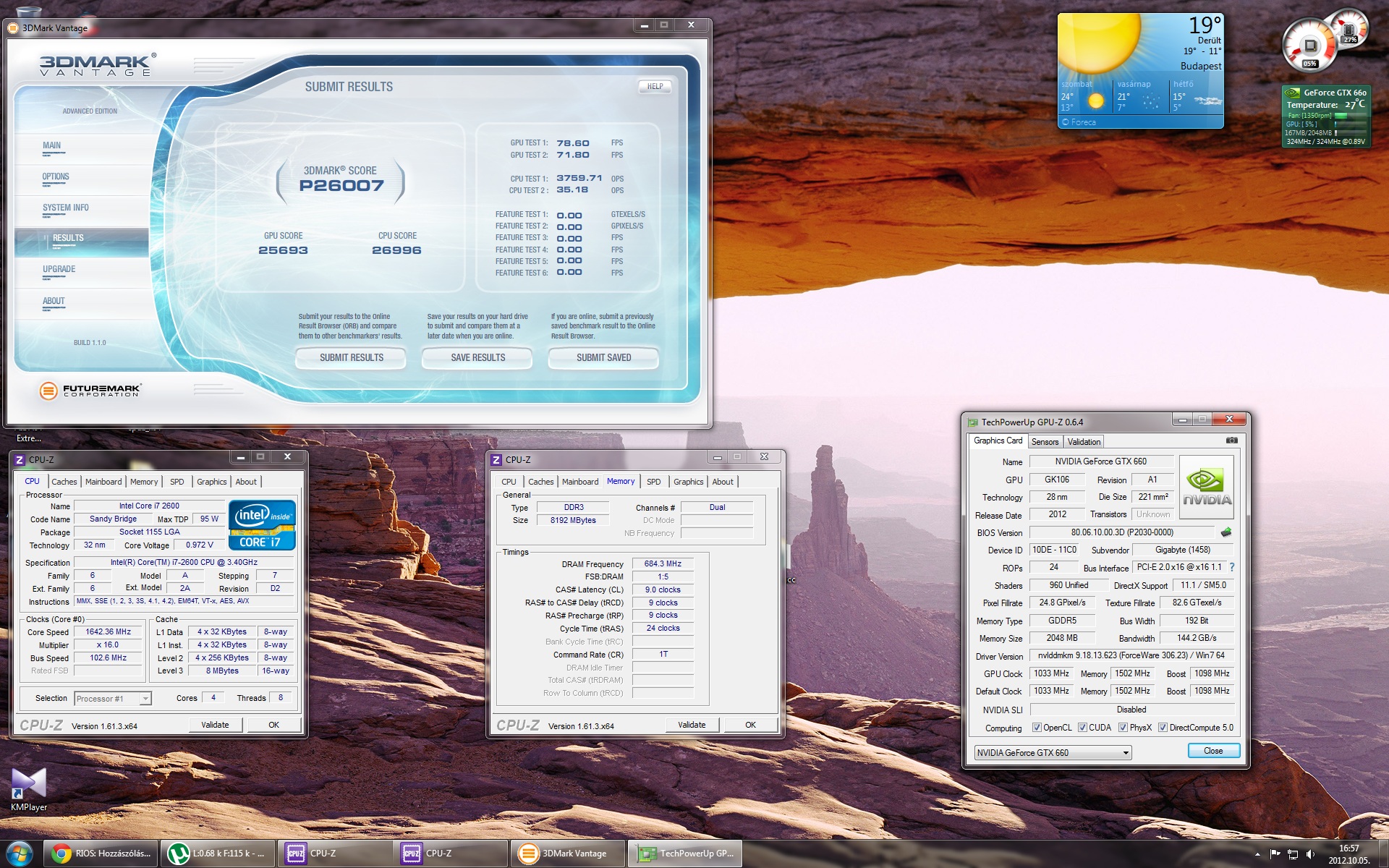Image resolution: width=1389 pixels, height=868 pixels.
Task: Click the Futuremark Corporation logo
Action: pos(90,391)
